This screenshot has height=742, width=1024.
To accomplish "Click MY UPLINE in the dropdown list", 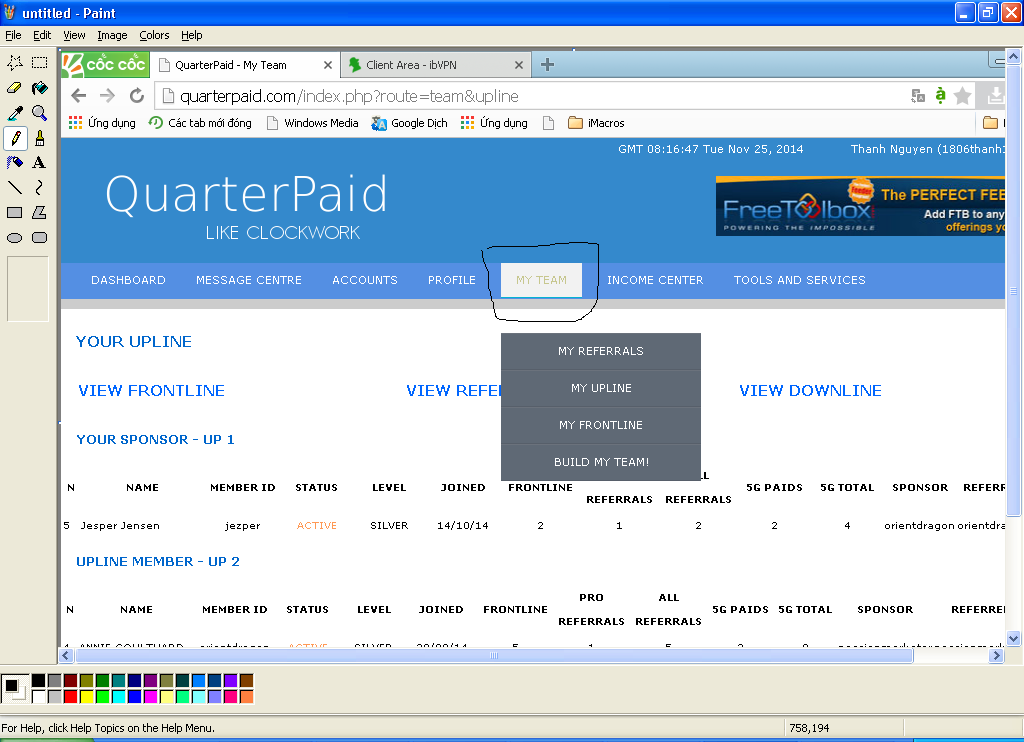I will coord(601,389).
